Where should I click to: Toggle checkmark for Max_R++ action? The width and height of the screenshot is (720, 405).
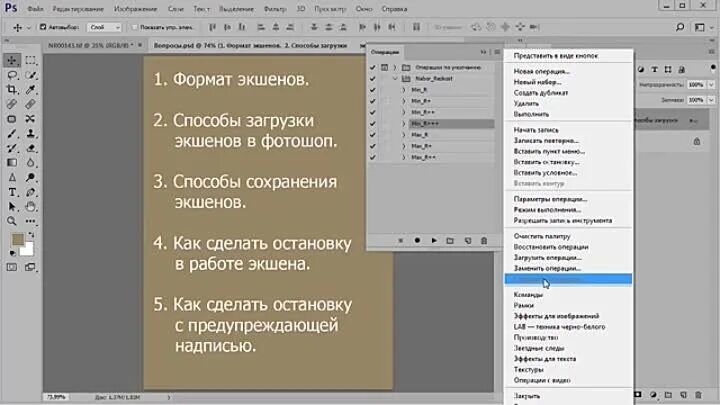pyautogui.click(x=373, y=157)
